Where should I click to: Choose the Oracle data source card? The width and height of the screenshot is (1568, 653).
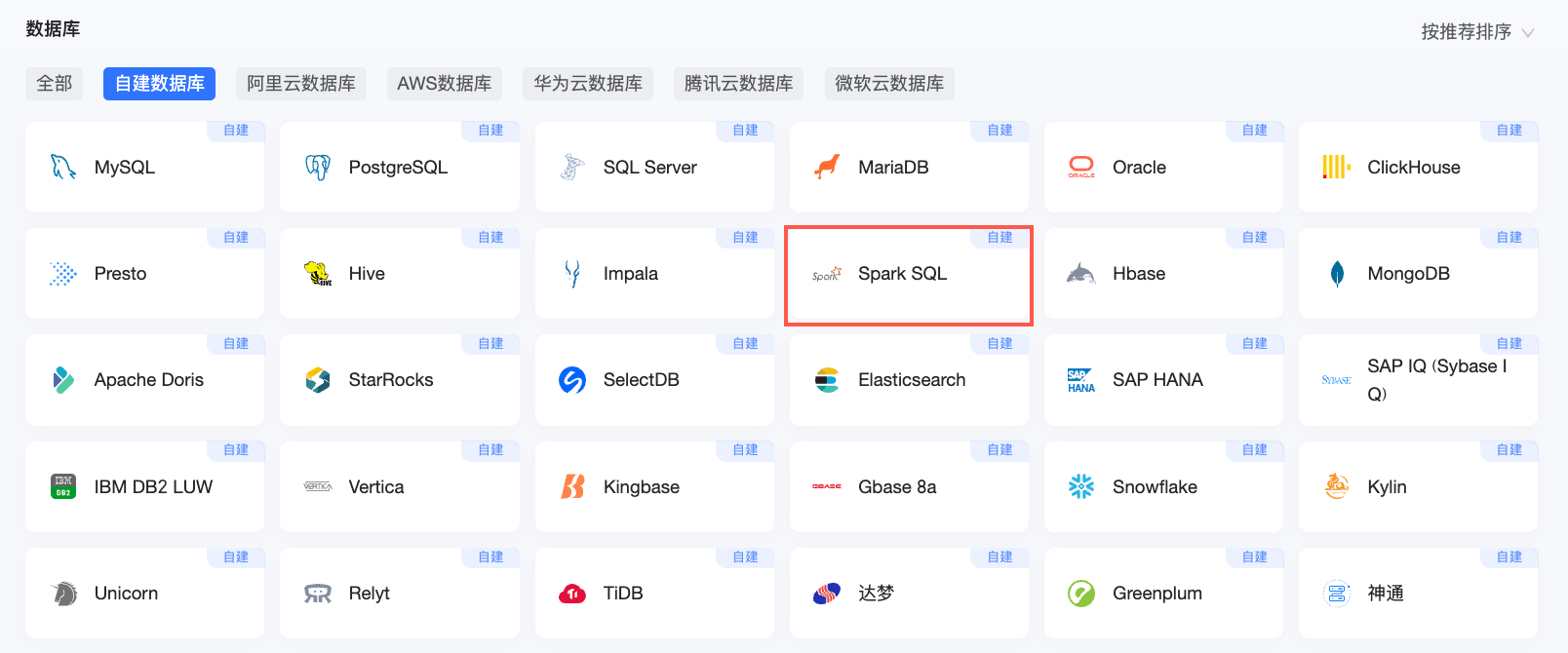(1163, 167)
